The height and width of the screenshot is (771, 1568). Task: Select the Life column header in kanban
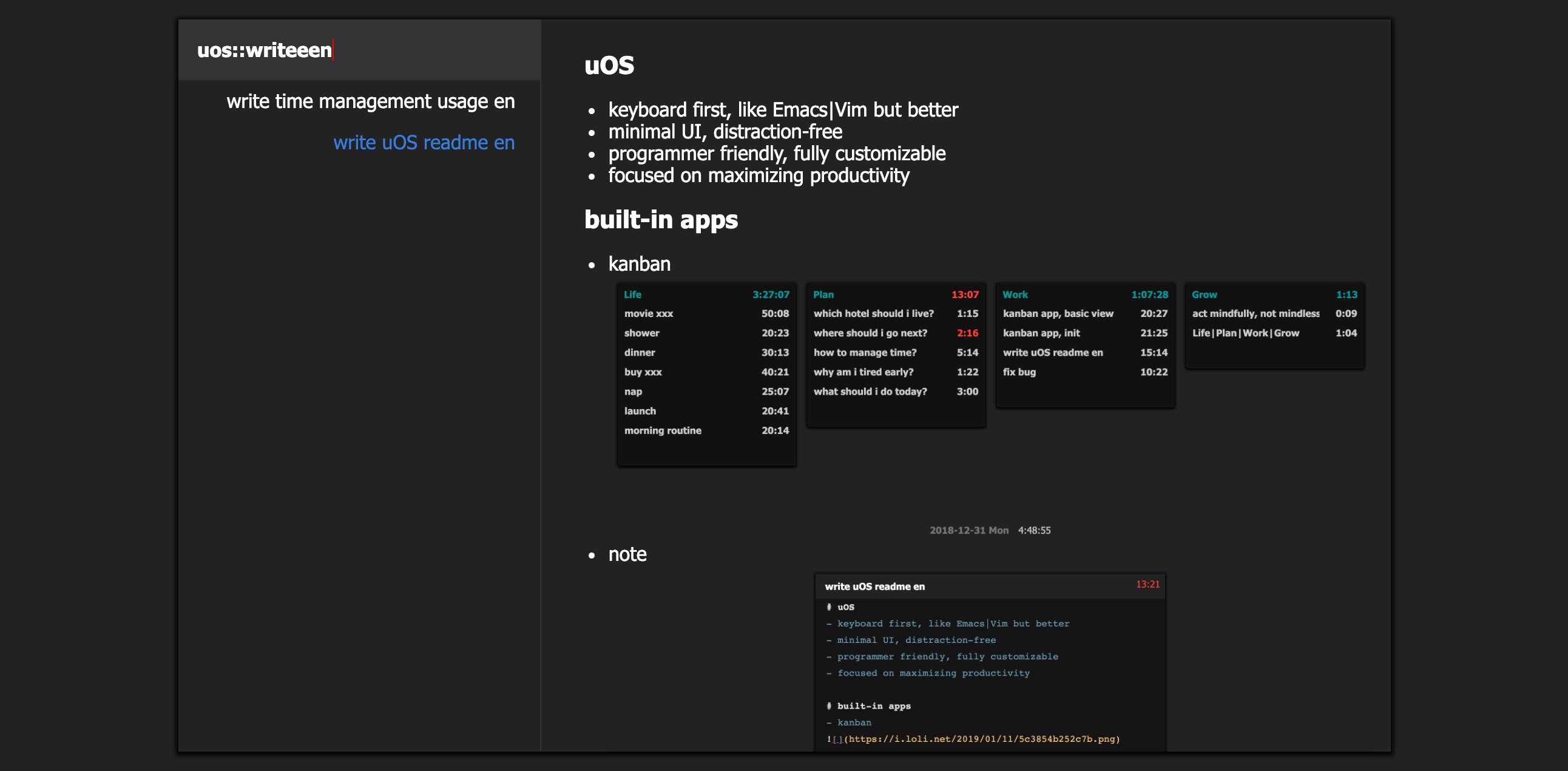click(x=632, y=295)
